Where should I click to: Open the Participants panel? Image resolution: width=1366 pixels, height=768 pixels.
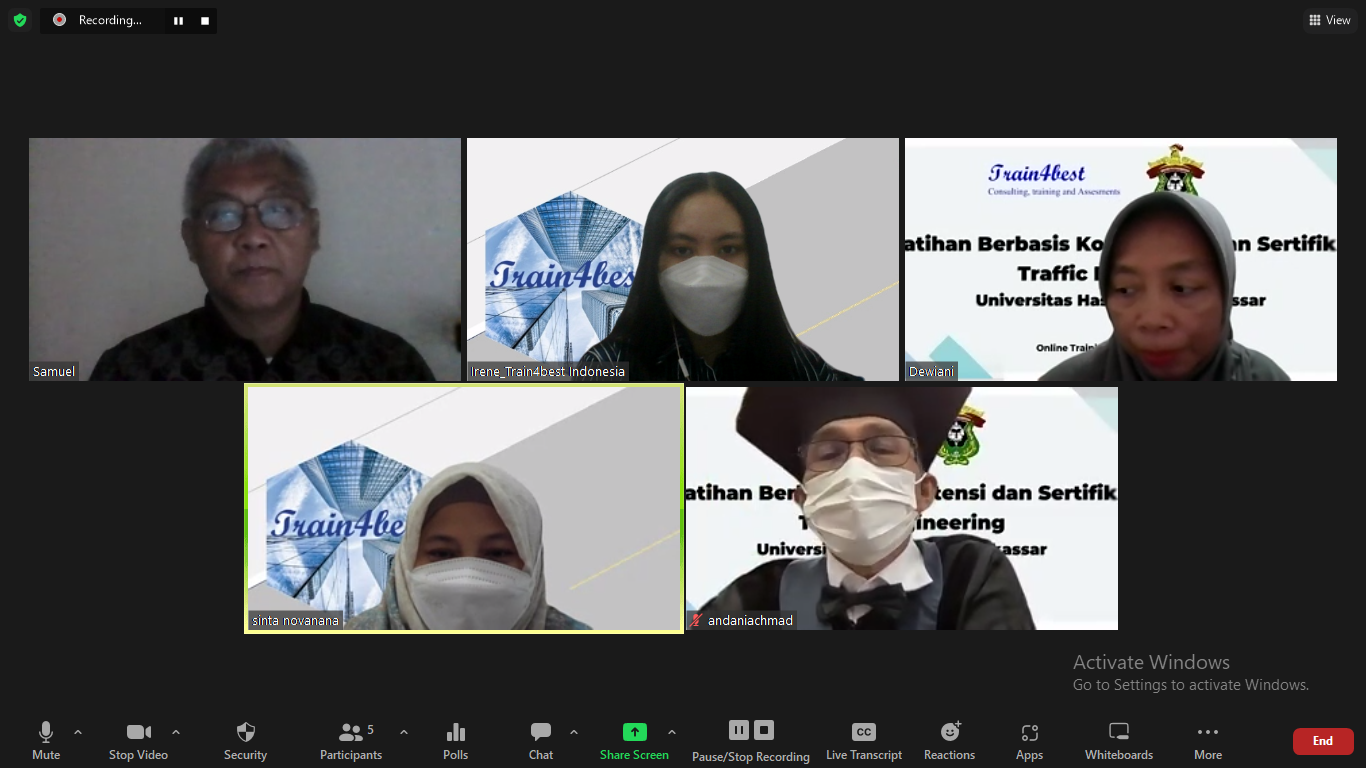pyautogui.click(x=351, y=740)
